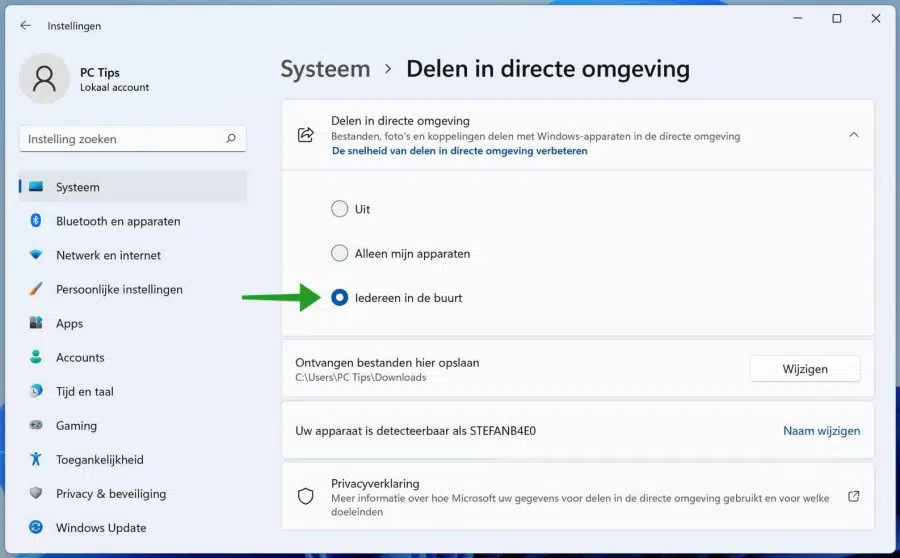This screenshot has width=900, height=558.
Task: Close the Instellingen window
Action: tap(876, 18)
